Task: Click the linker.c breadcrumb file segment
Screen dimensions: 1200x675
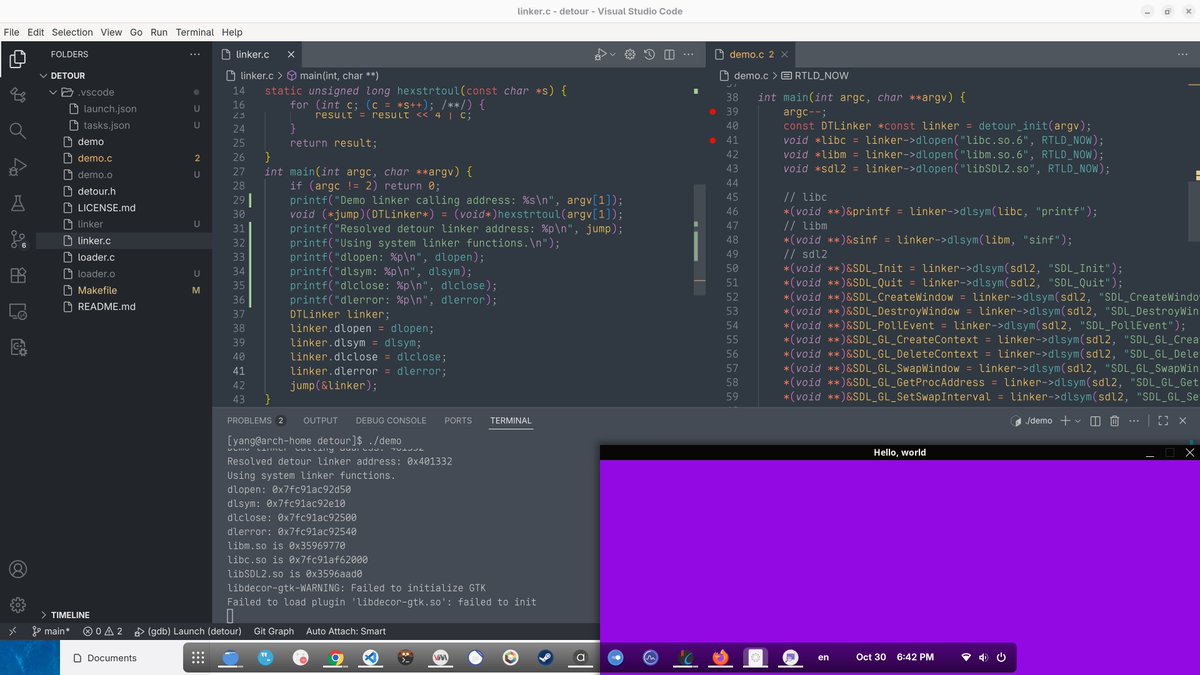Action: pyautogui.click(x=249, y=75)
